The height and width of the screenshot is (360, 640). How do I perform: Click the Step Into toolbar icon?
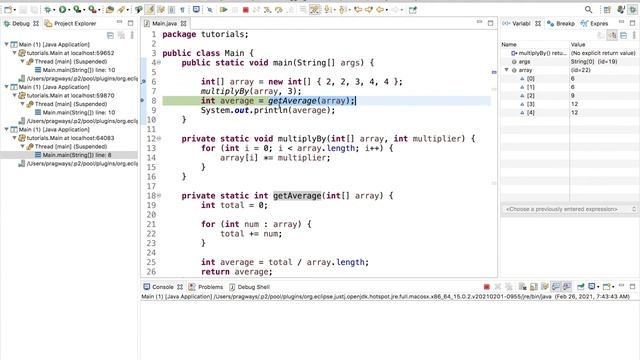click(267, 10)
